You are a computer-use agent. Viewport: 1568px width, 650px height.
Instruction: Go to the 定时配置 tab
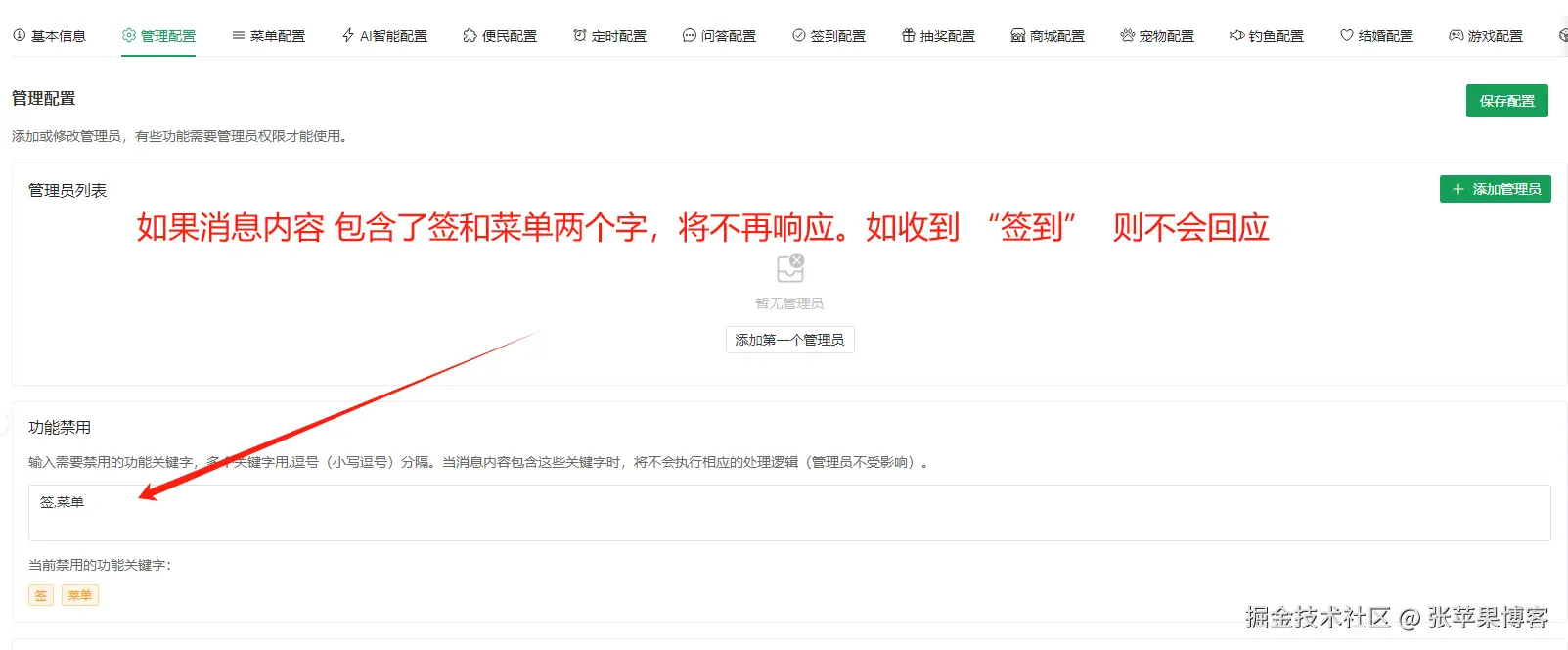609,36
